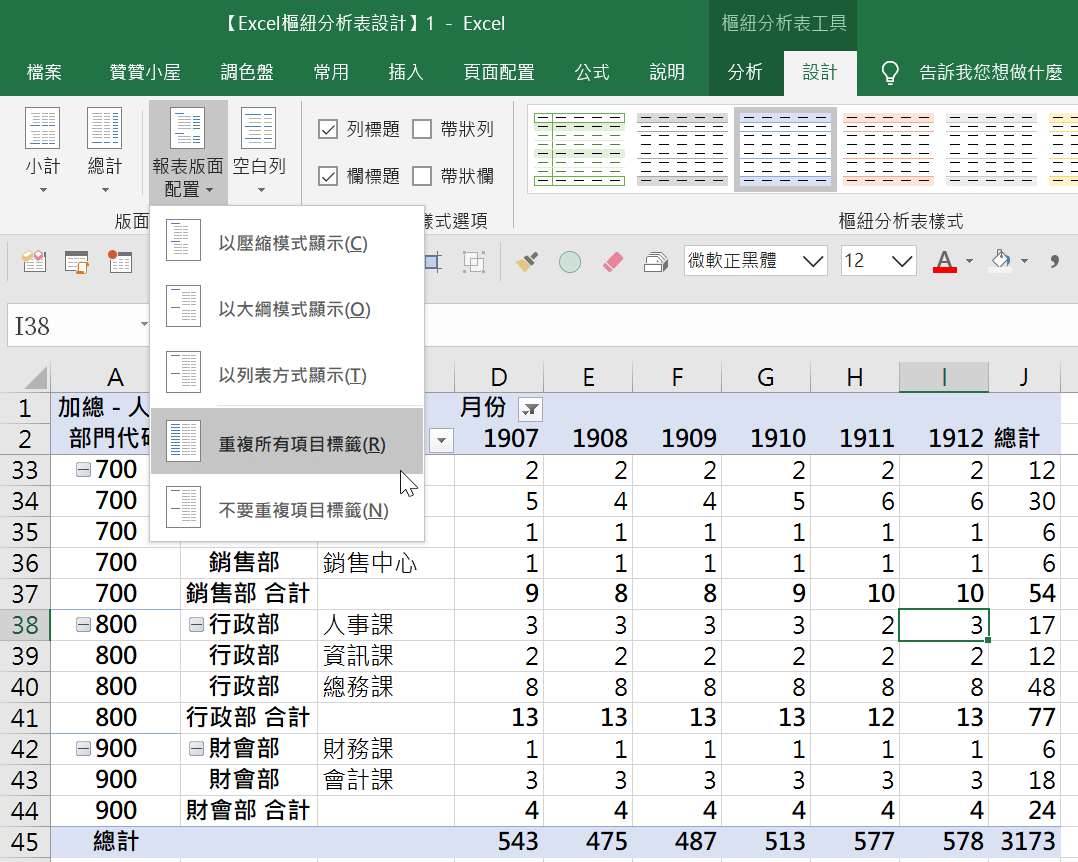The image size is (1078, 862).
Task: Select row header 41
Action: coord(25,718)
